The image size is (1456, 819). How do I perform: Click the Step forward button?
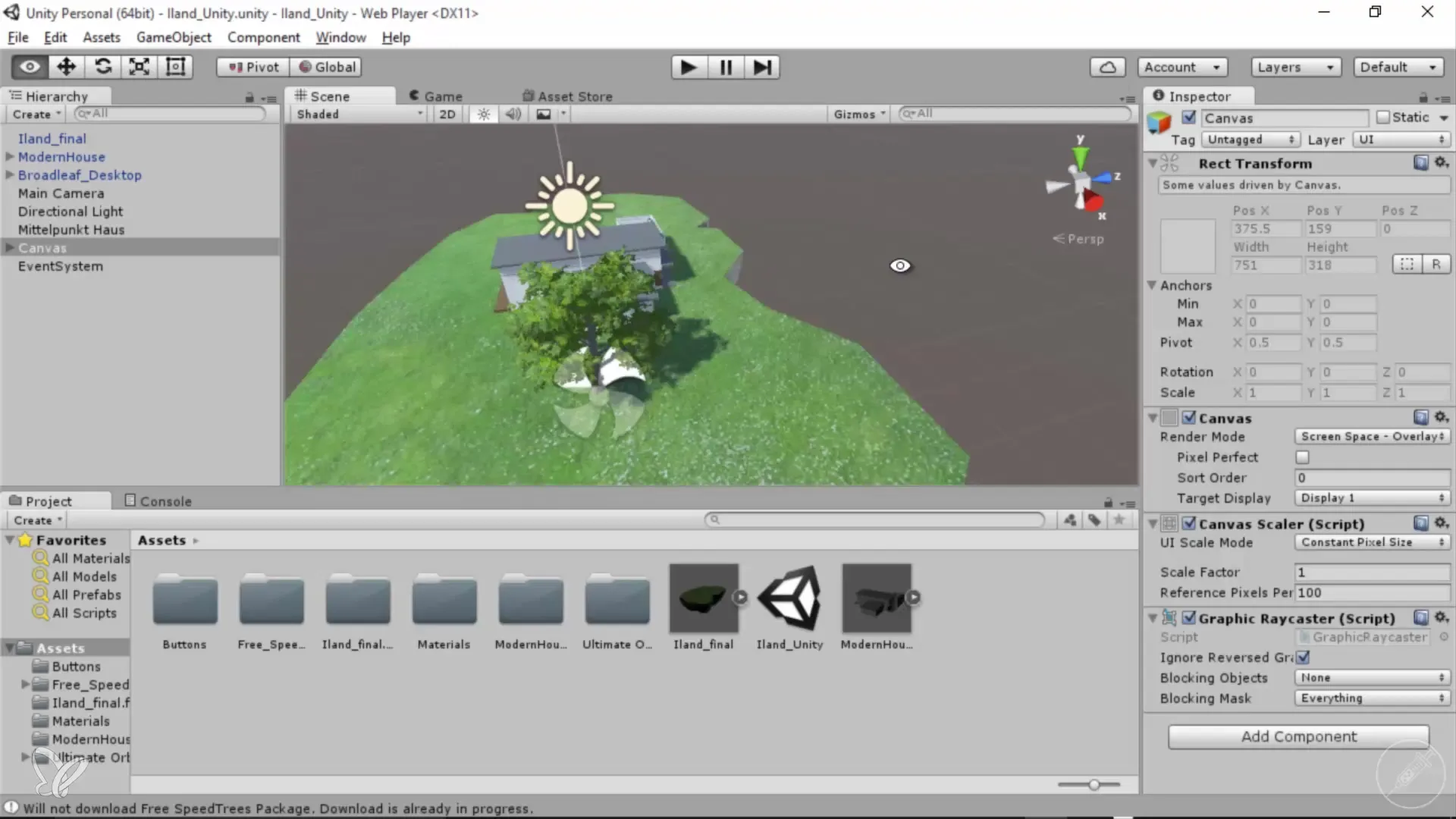[762, 67]
